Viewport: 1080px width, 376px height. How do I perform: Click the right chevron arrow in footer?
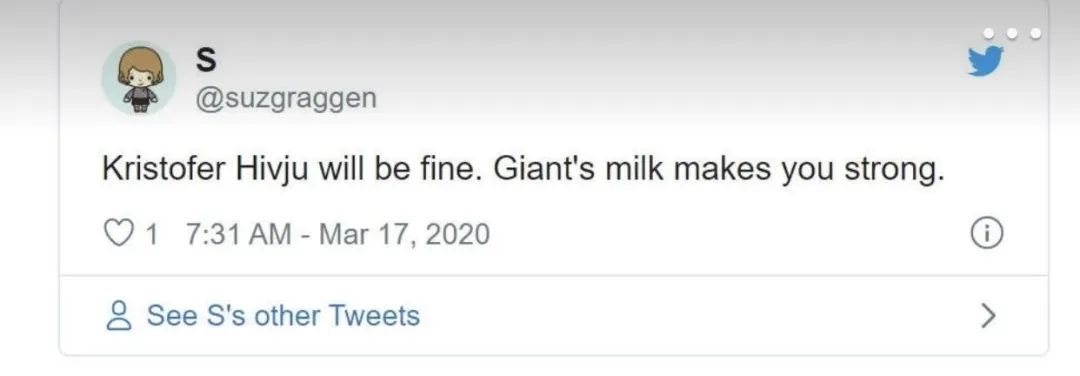[x=988, y=316]
